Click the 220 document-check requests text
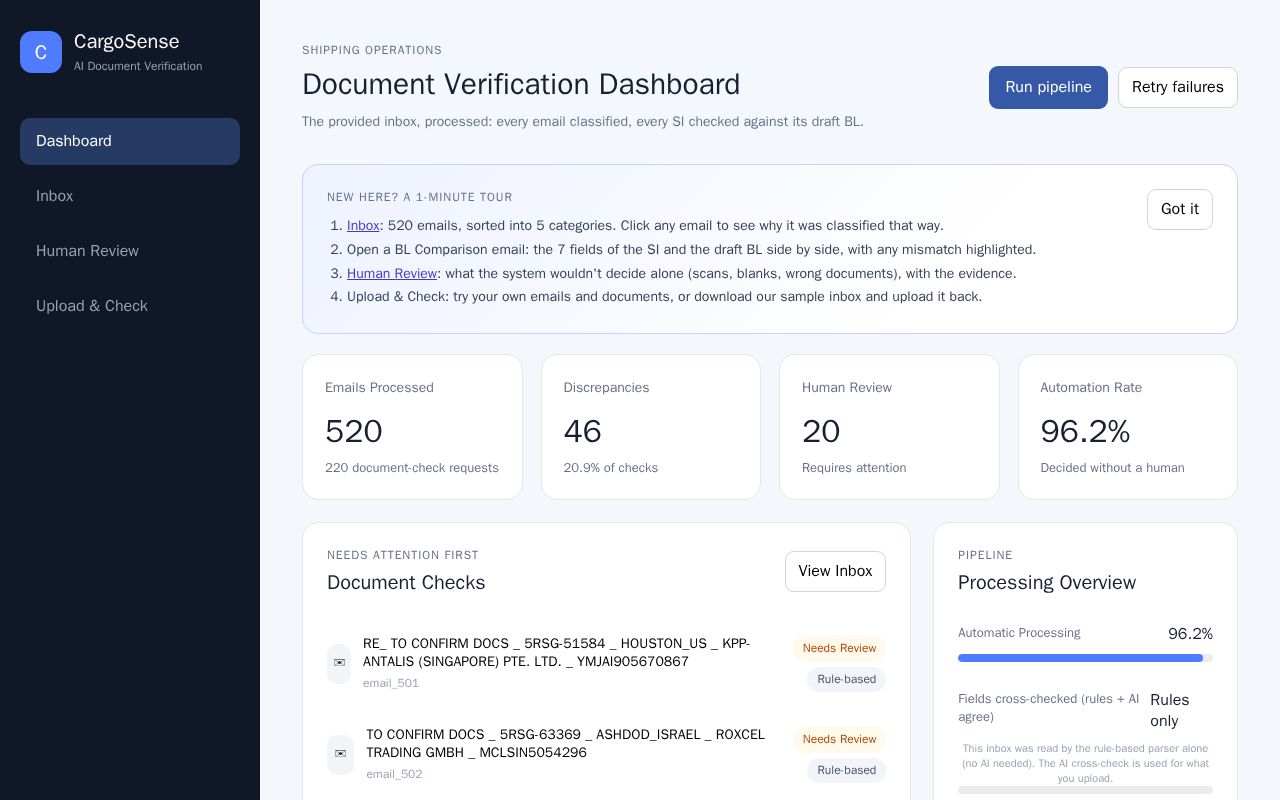Viewport: 1280px width, 800px height. 412,468
